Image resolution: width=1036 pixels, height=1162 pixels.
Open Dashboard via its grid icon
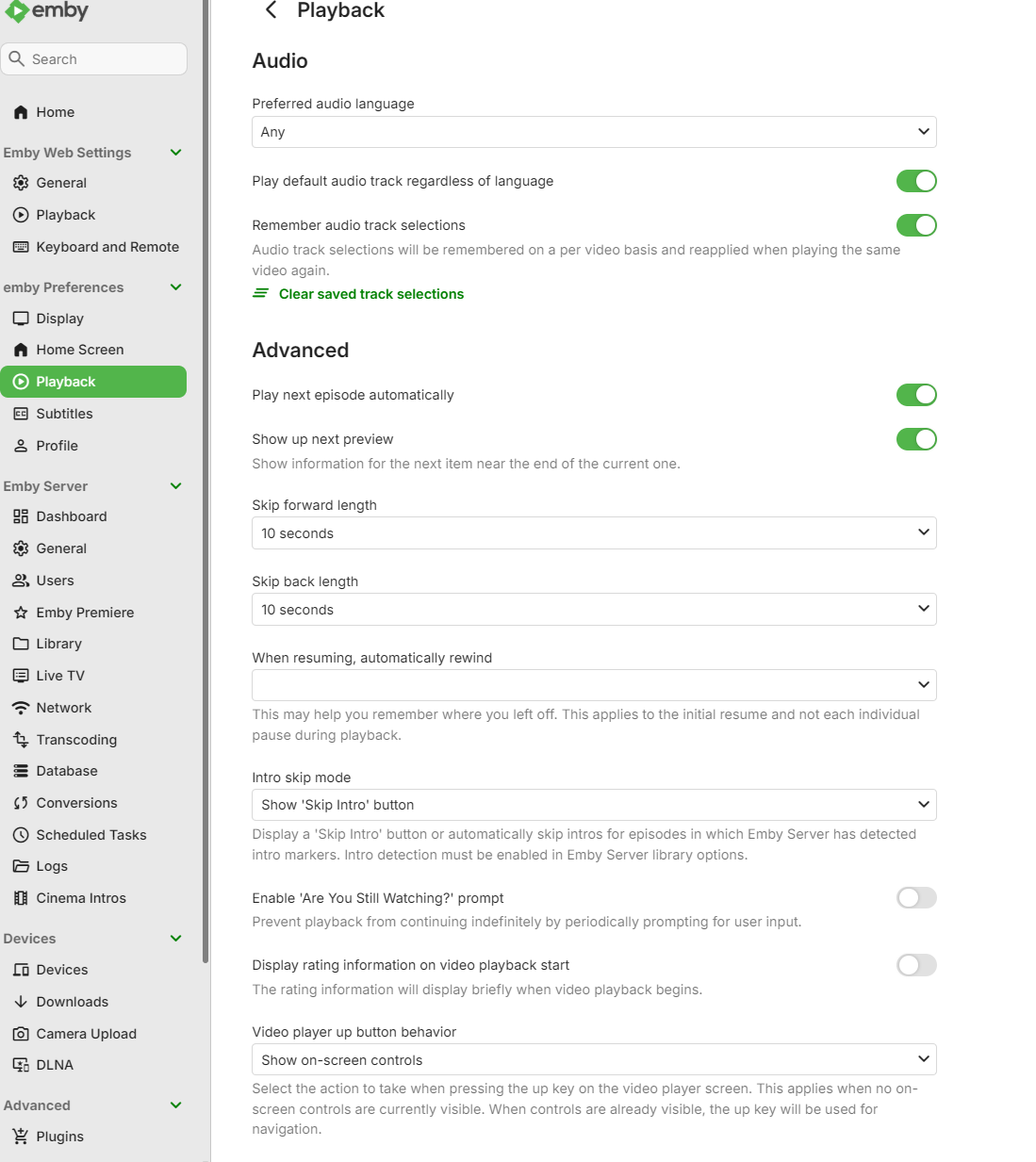coord(21,516)
